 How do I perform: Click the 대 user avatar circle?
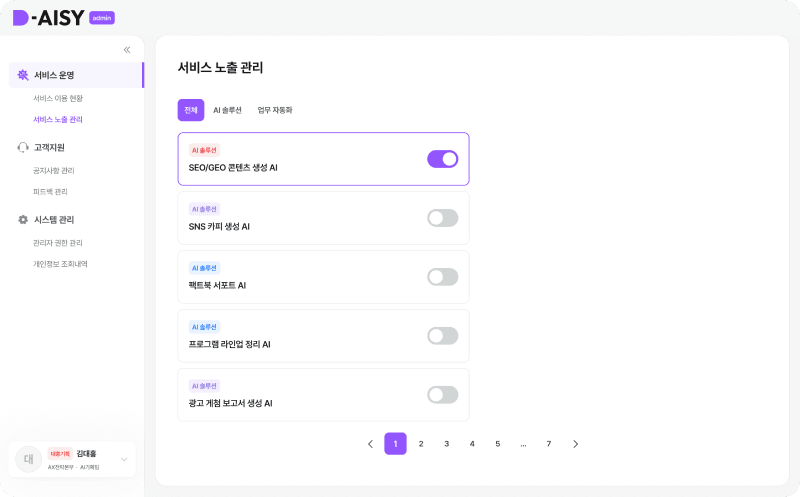(x=29, y=459)
